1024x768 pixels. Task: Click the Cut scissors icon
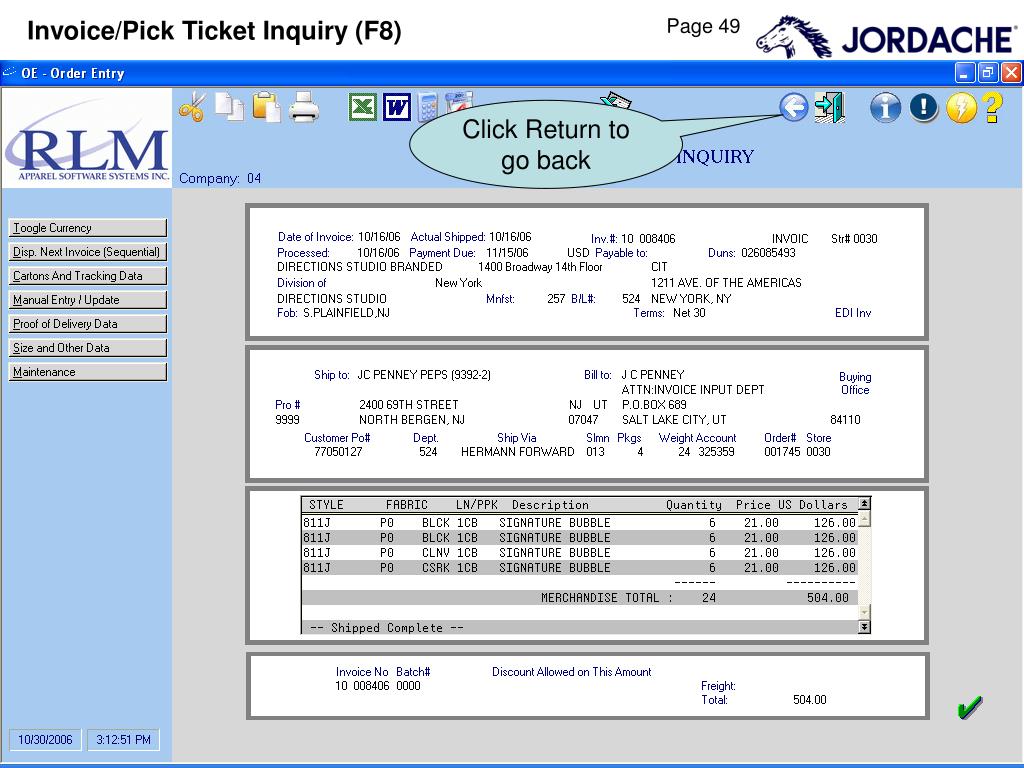tap(192, 107)
